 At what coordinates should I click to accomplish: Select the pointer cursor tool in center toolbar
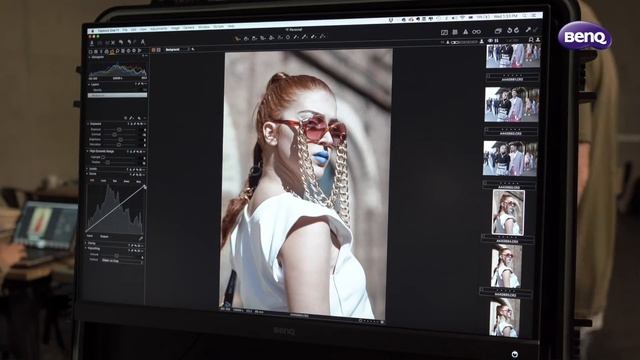tap(238, 38)
